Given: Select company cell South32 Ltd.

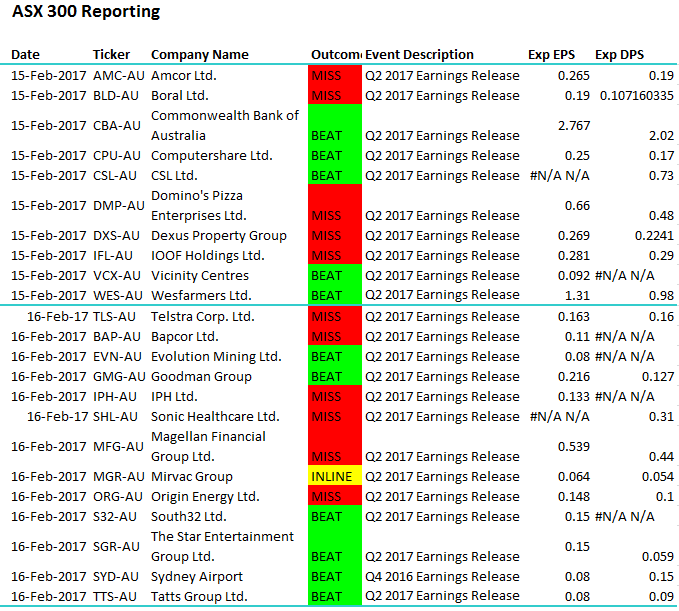Looking at the screenshot, I should (189, 517).
